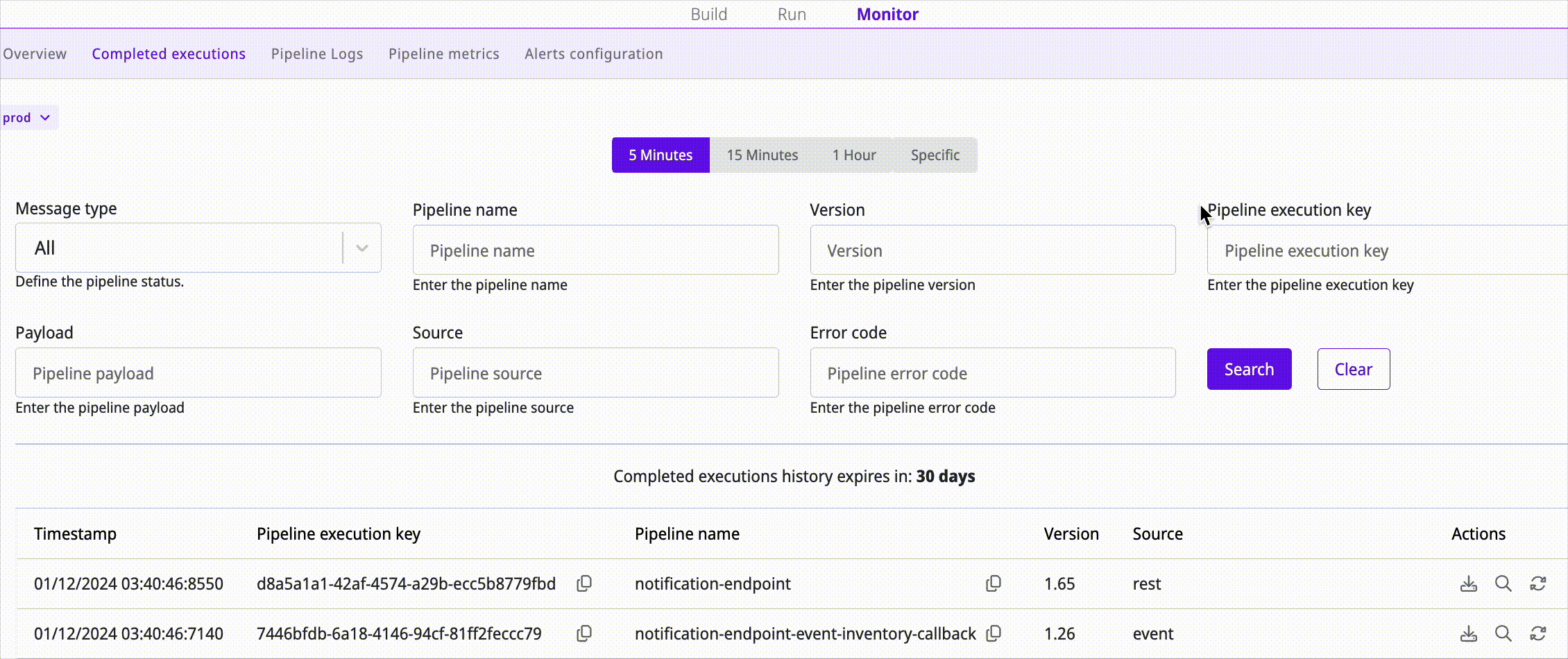Inspect details of the notification-endpoint execution
1568x659 pixels.
(x=1503, y=583)
